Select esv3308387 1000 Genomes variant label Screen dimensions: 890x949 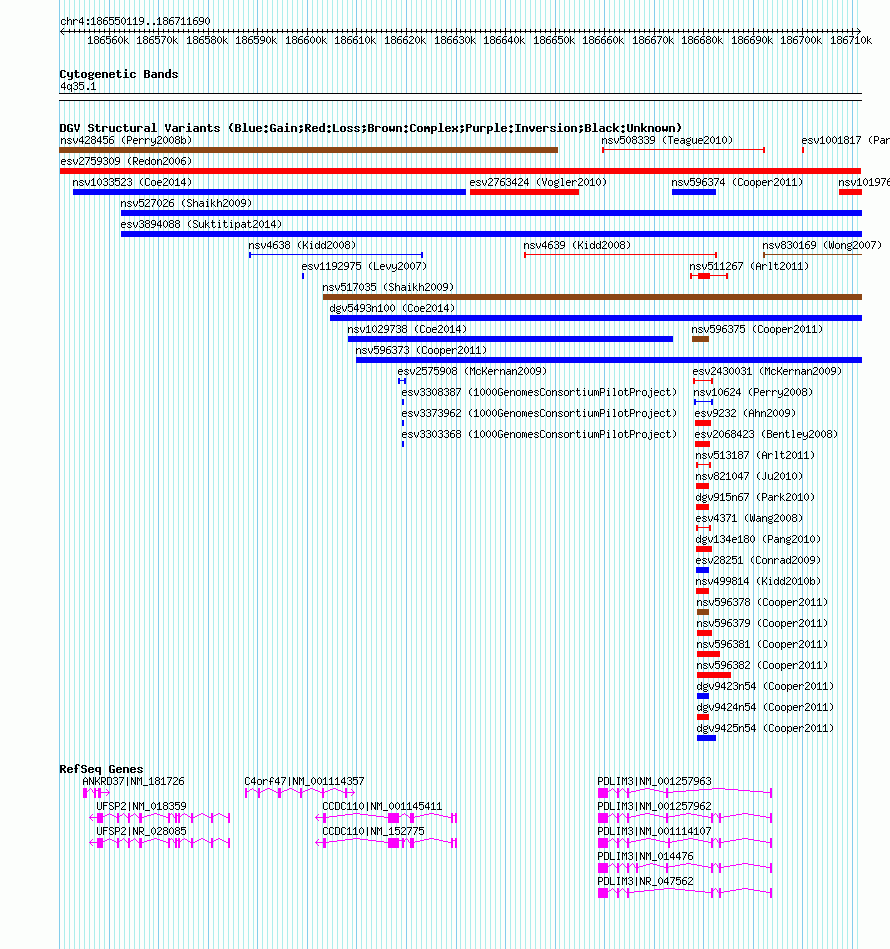[x=539, y=392]
